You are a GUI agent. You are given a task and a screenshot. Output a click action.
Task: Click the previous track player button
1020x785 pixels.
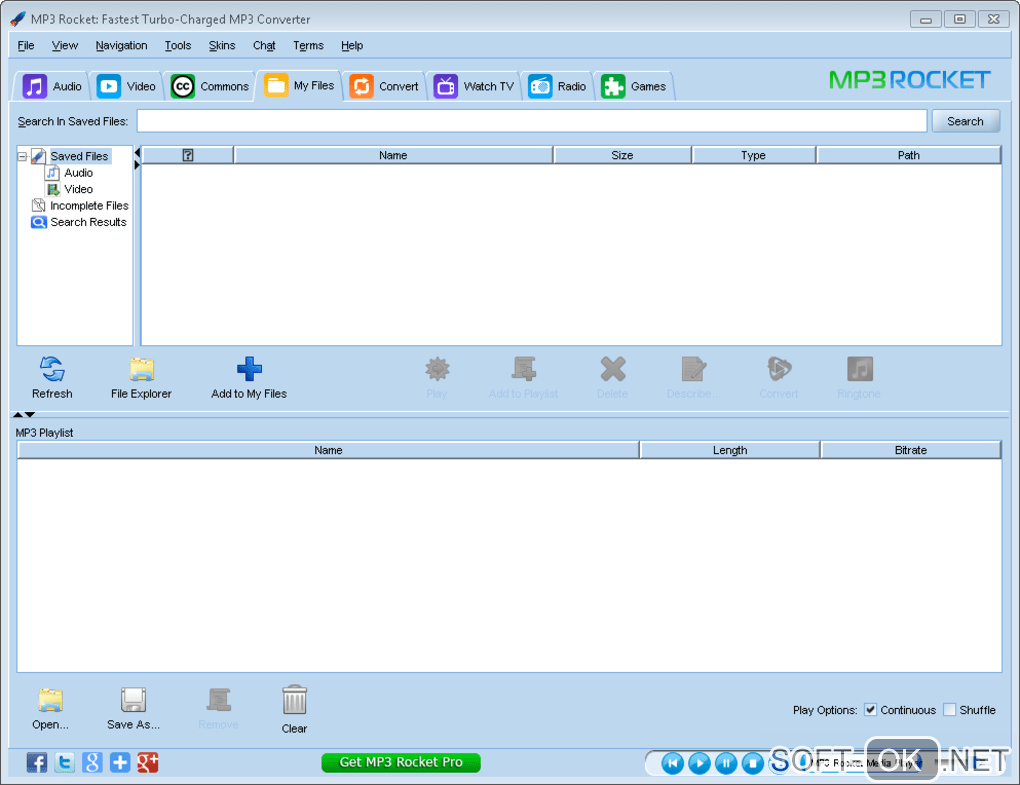[673, 763]
